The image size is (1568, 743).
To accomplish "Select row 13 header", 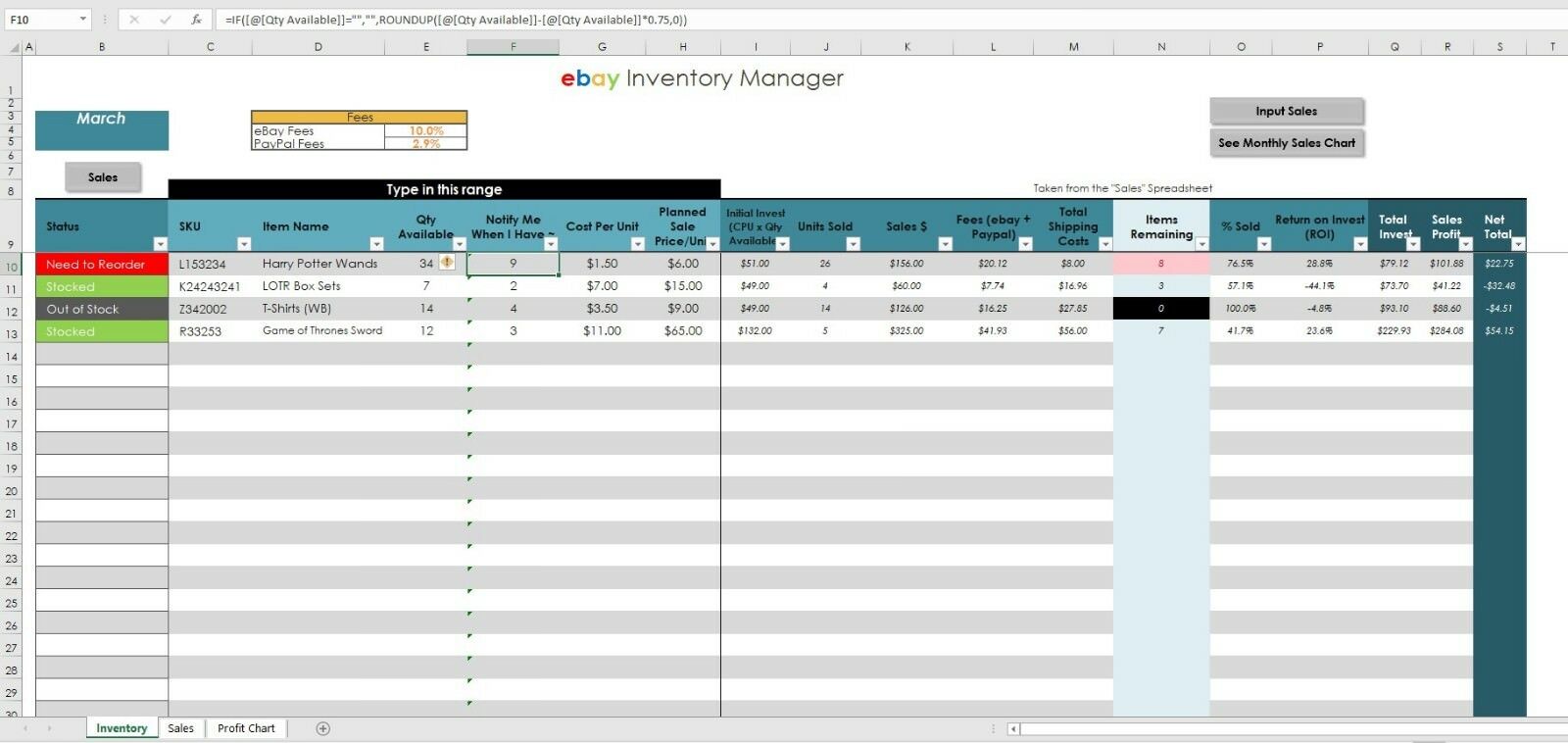I will (12, 333).
